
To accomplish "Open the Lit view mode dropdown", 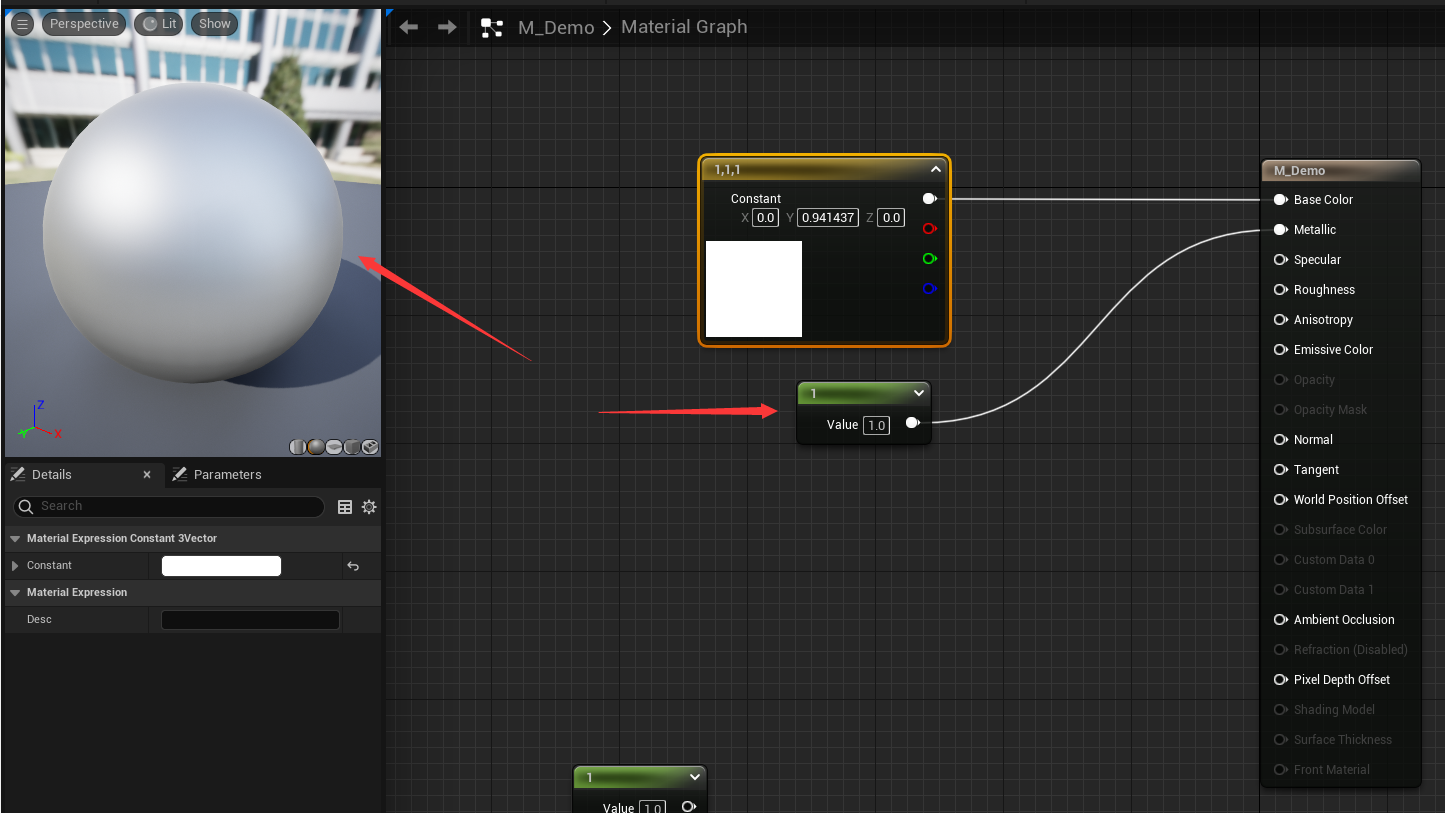I will click(160, 24).
